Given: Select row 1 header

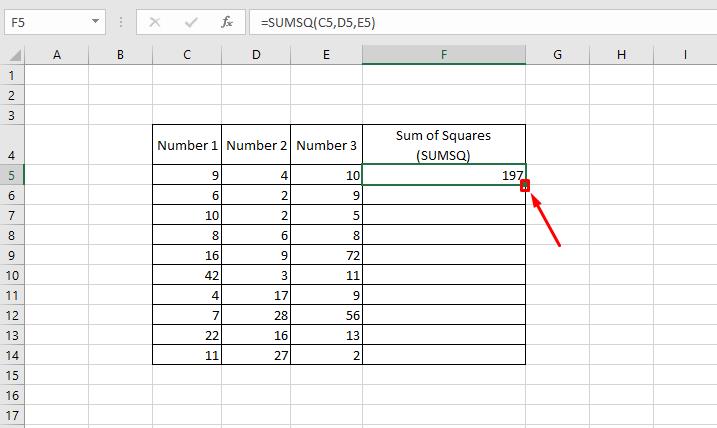Looking at the screenshot, I should pyautogui.click(x=12, y=75).
